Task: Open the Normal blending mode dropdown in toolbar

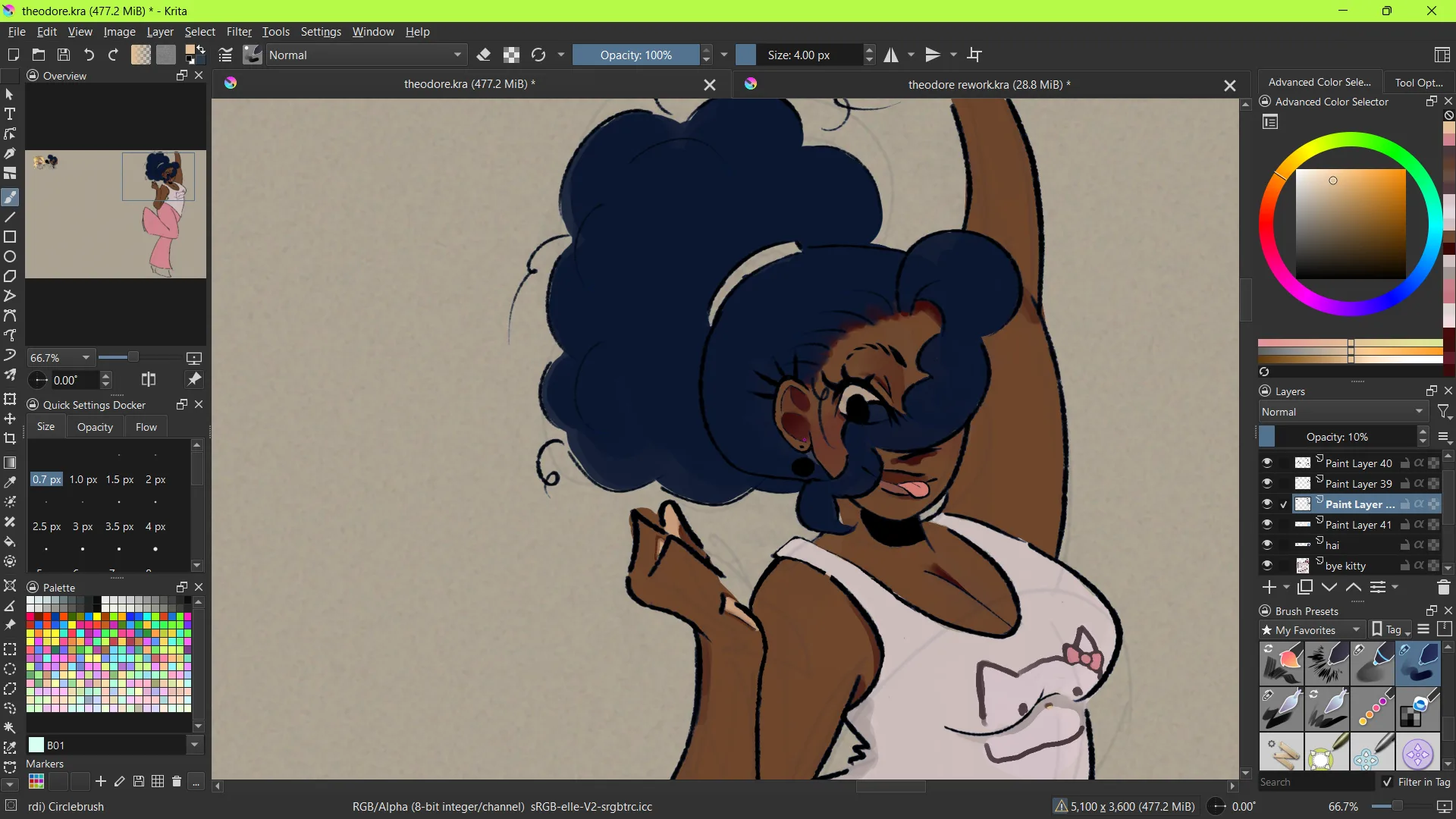Action: click(x=365, y=55)
